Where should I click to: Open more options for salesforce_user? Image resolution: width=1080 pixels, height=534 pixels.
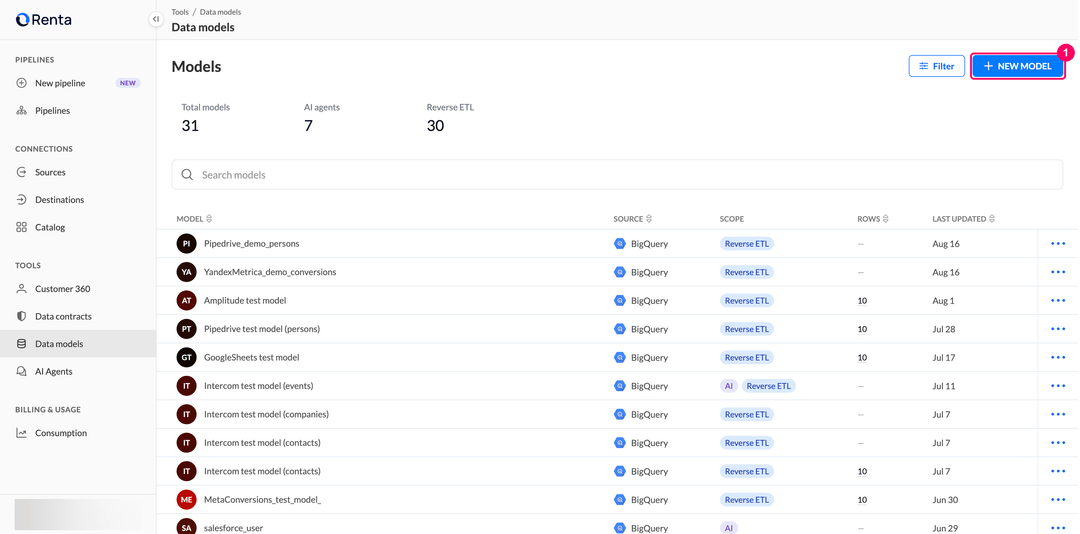tap(1058, 528)
